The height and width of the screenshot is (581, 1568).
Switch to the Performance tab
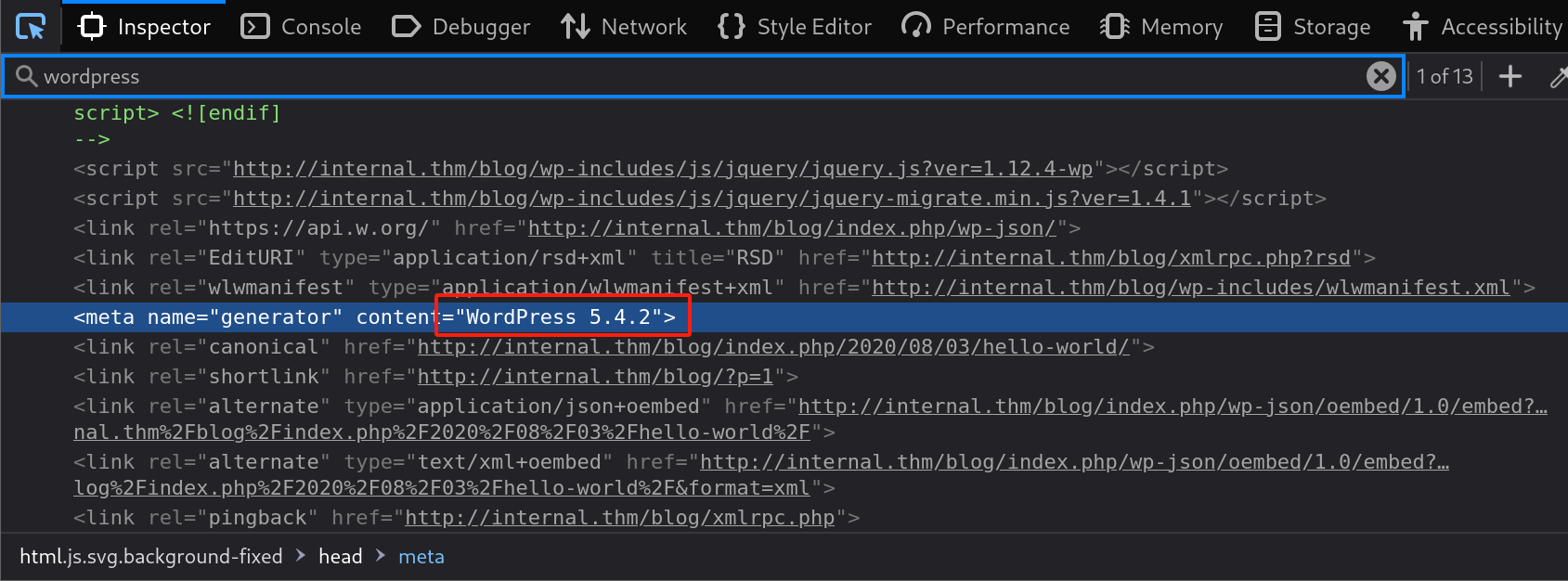click(x=985, y=27)
